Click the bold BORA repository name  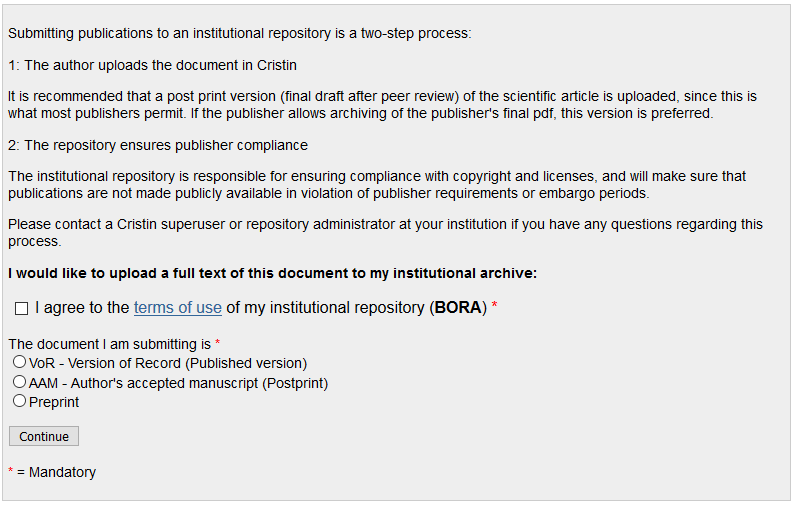tap(458, 308)
